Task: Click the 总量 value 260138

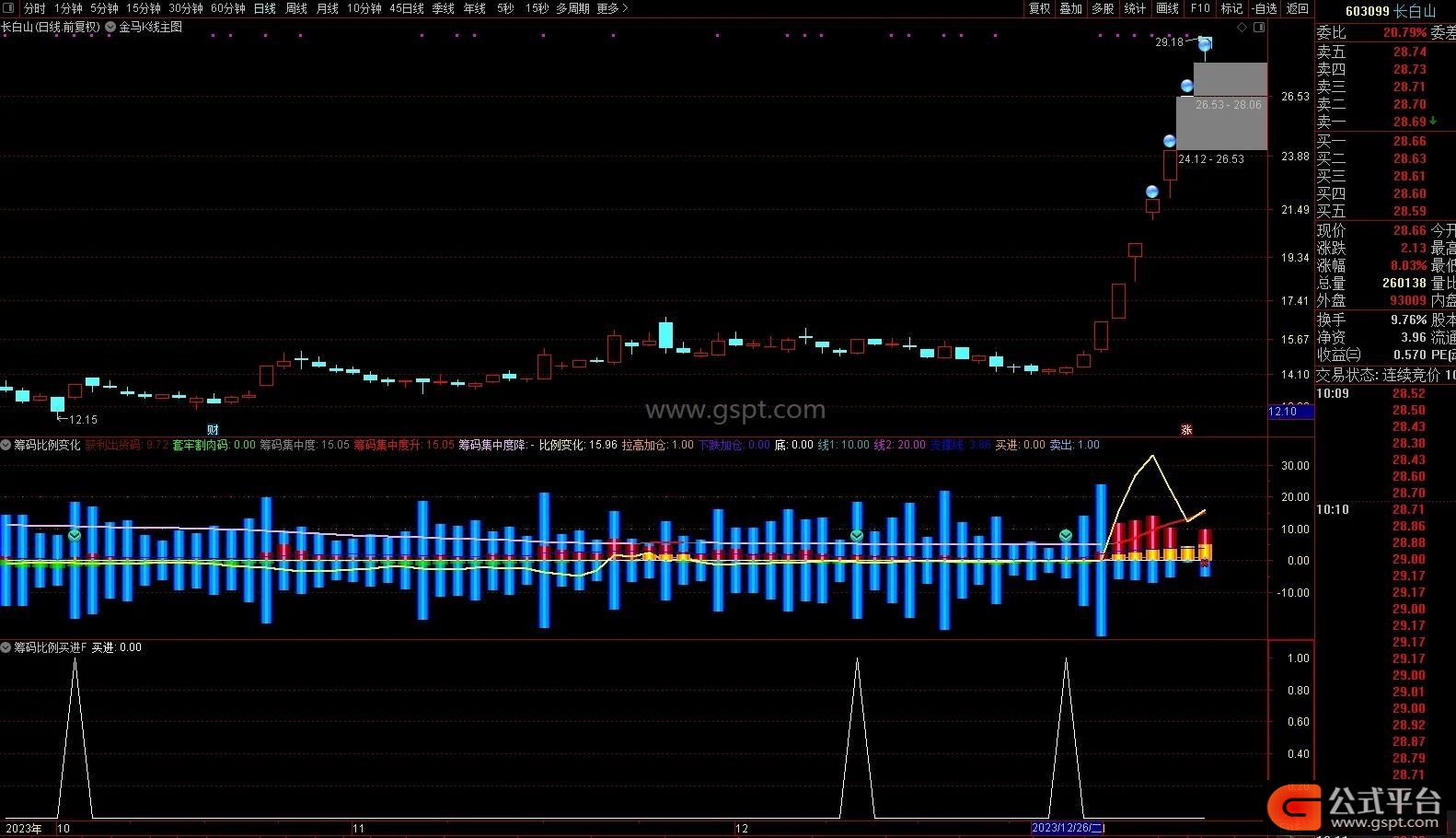Action: pos(1404,283)
